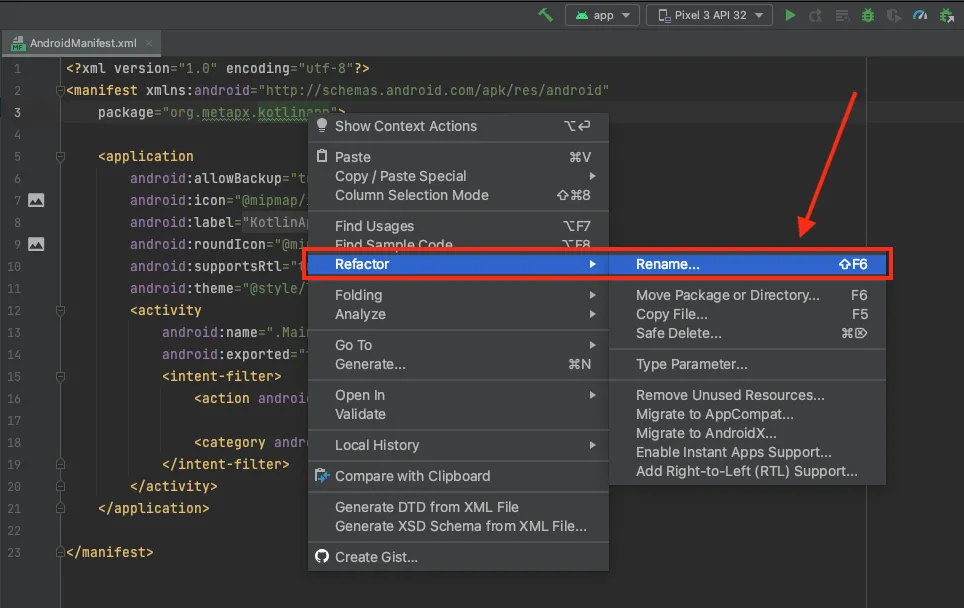Click the image gutter icon on line 9
964x608 pixels.
point(36,245)
